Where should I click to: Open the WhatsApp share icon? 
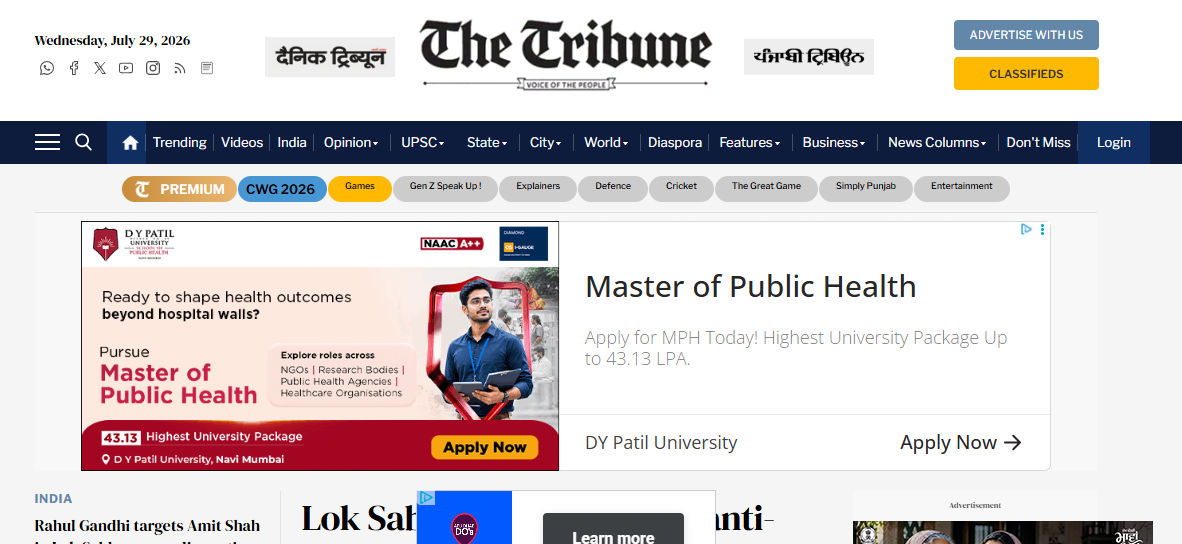click(47, 68)
